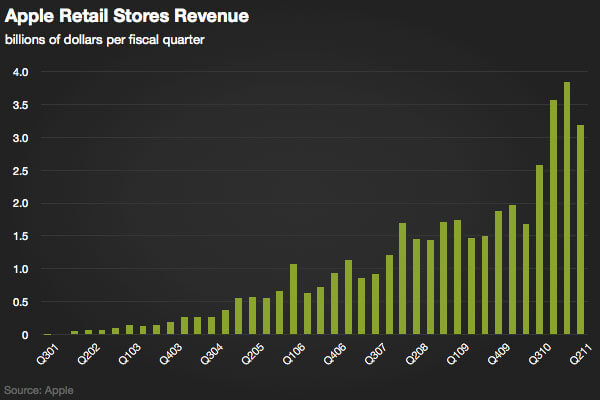The width and height of the screenshot is (600, 400).
Task: Click the 3.5 y-axis label
Action: coord(21,105)
